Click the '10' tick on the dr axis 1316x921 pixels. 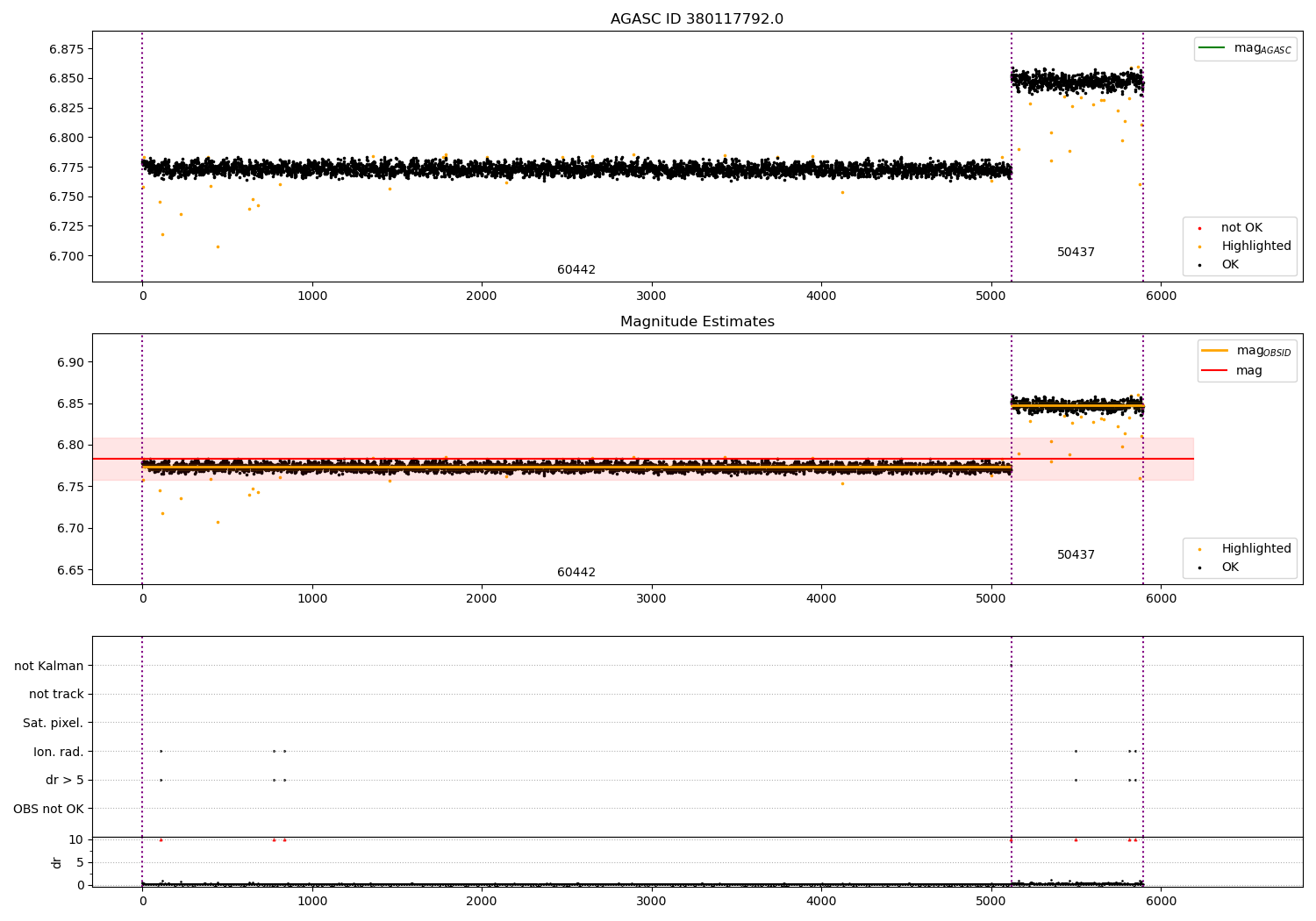(x=76, y=839)
